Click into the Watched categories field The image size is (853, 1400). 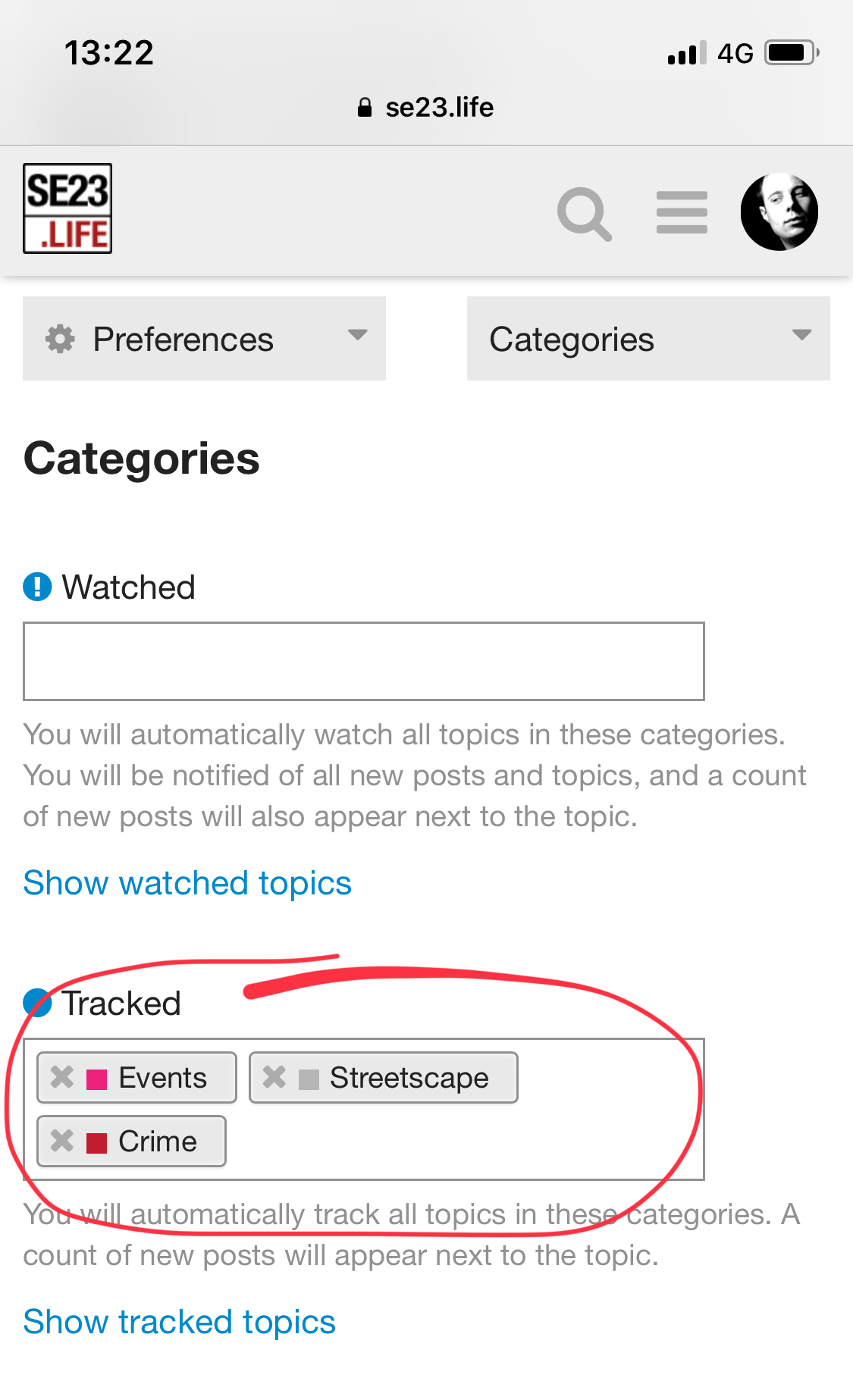point(364,662)
